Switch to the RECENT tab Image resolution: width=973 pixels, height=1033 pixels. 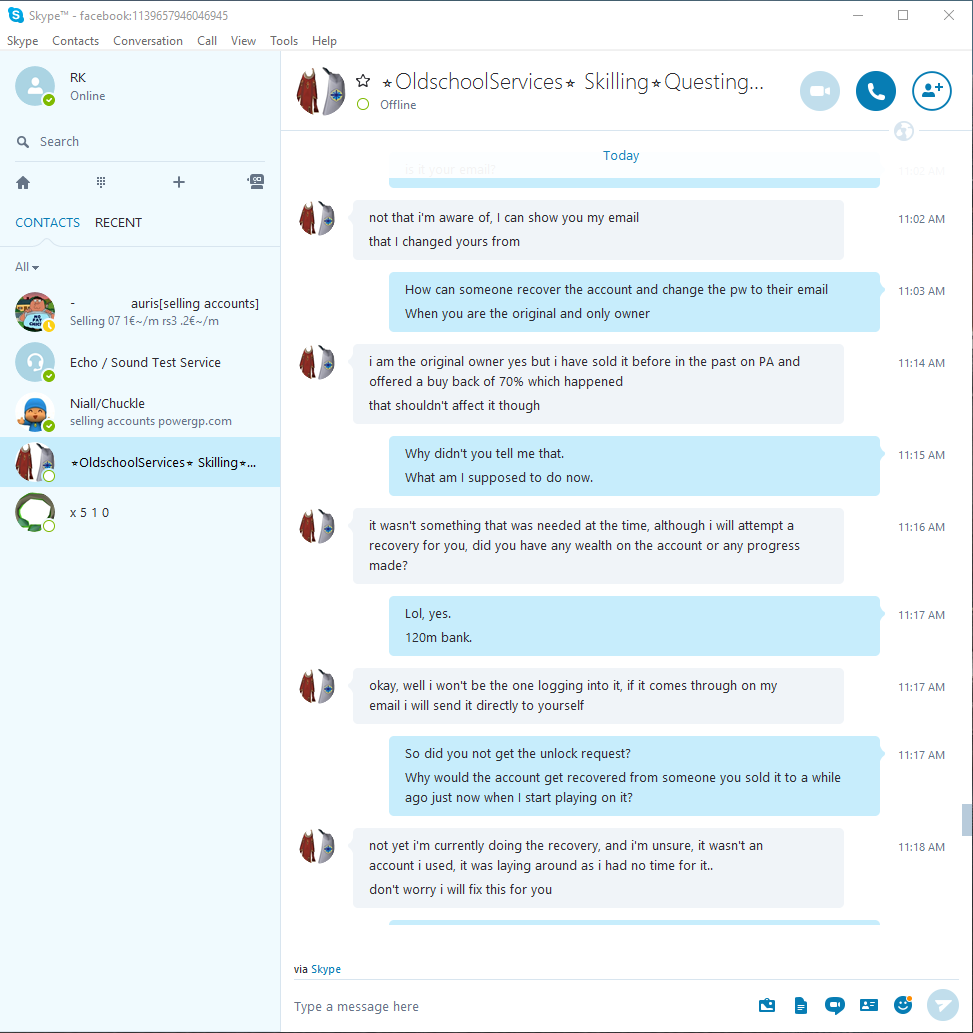[x=118, y=223]
